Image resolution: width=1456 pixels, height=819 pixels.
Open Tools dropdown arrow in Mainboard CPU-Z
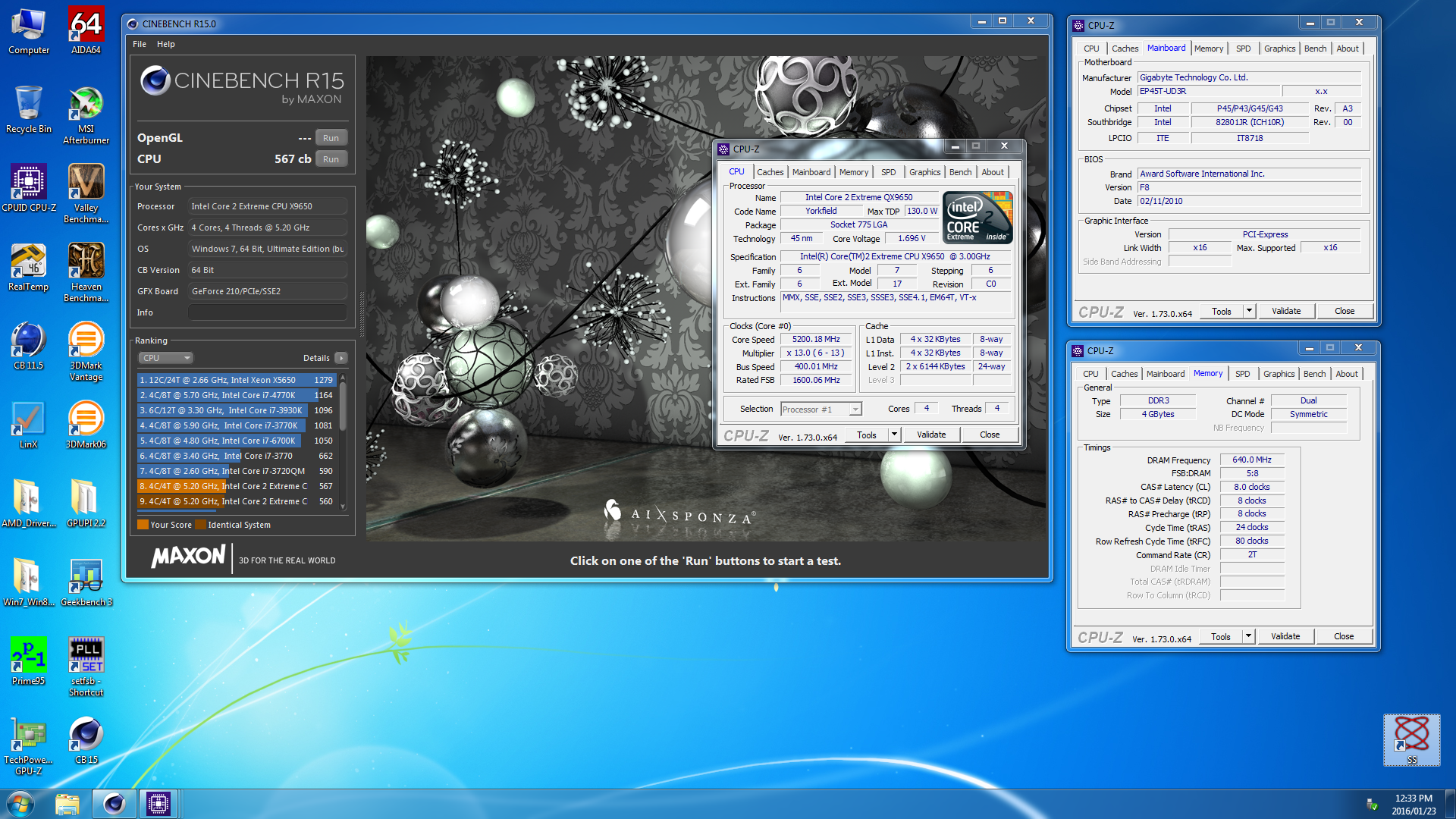click(1250, 311)
